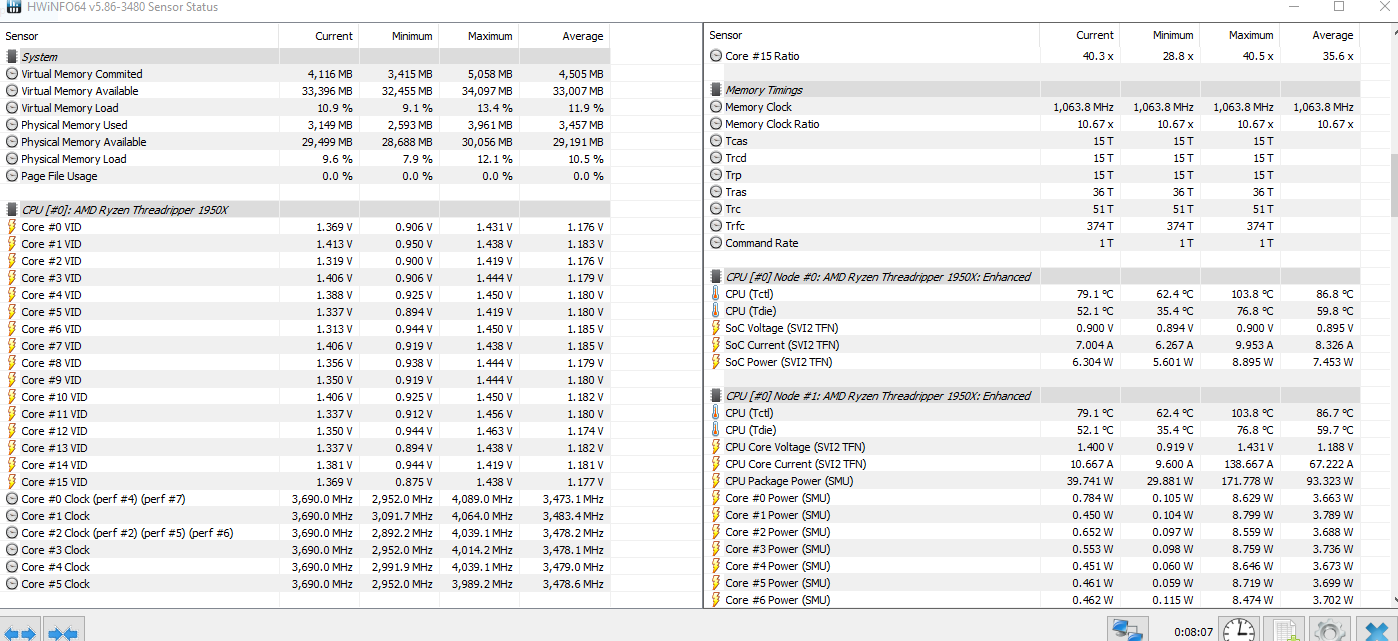The image size is (1398, 641).
Task: Click the lightning bolt icon beside Core #0 VID
Action: click(12, 227)
